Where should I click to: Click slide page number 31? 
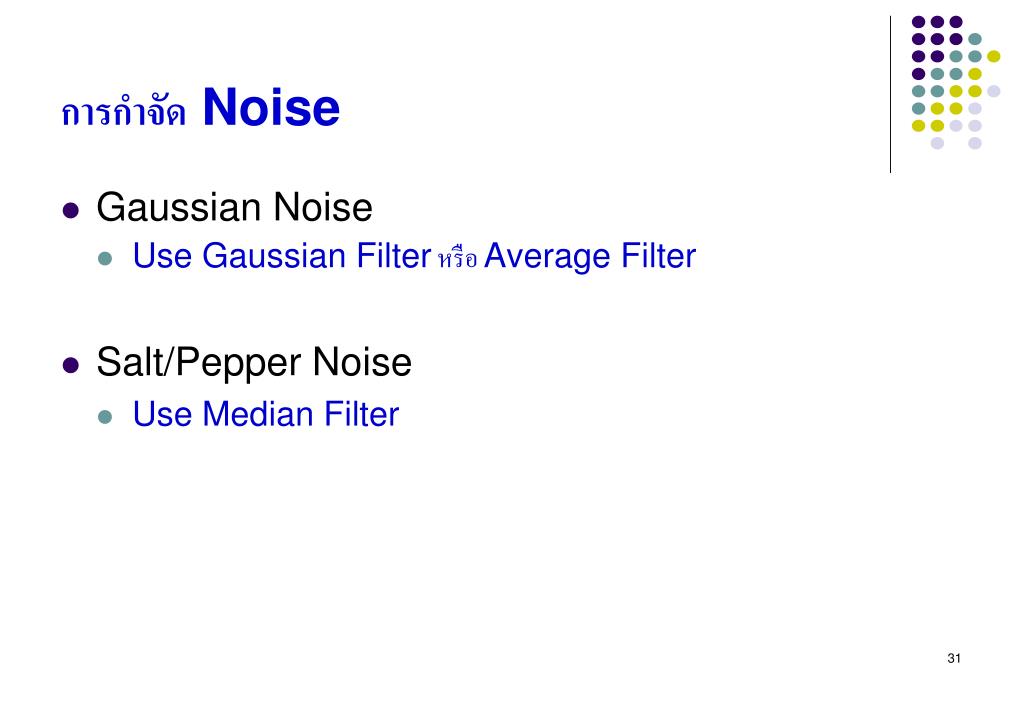pyautogui.click(x=954, y=658)
